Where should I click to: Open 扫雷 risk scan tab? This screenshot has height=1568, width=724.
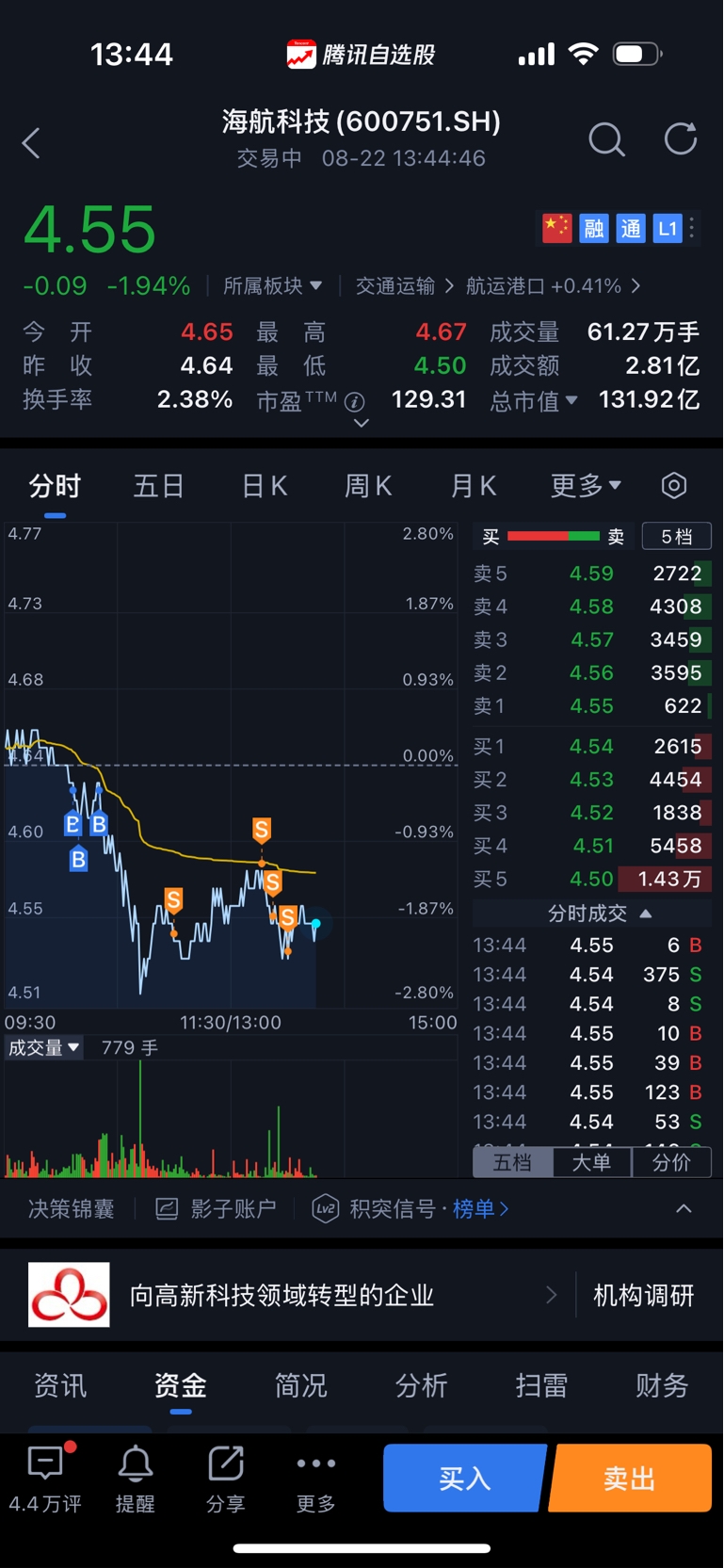point(541,1385)
